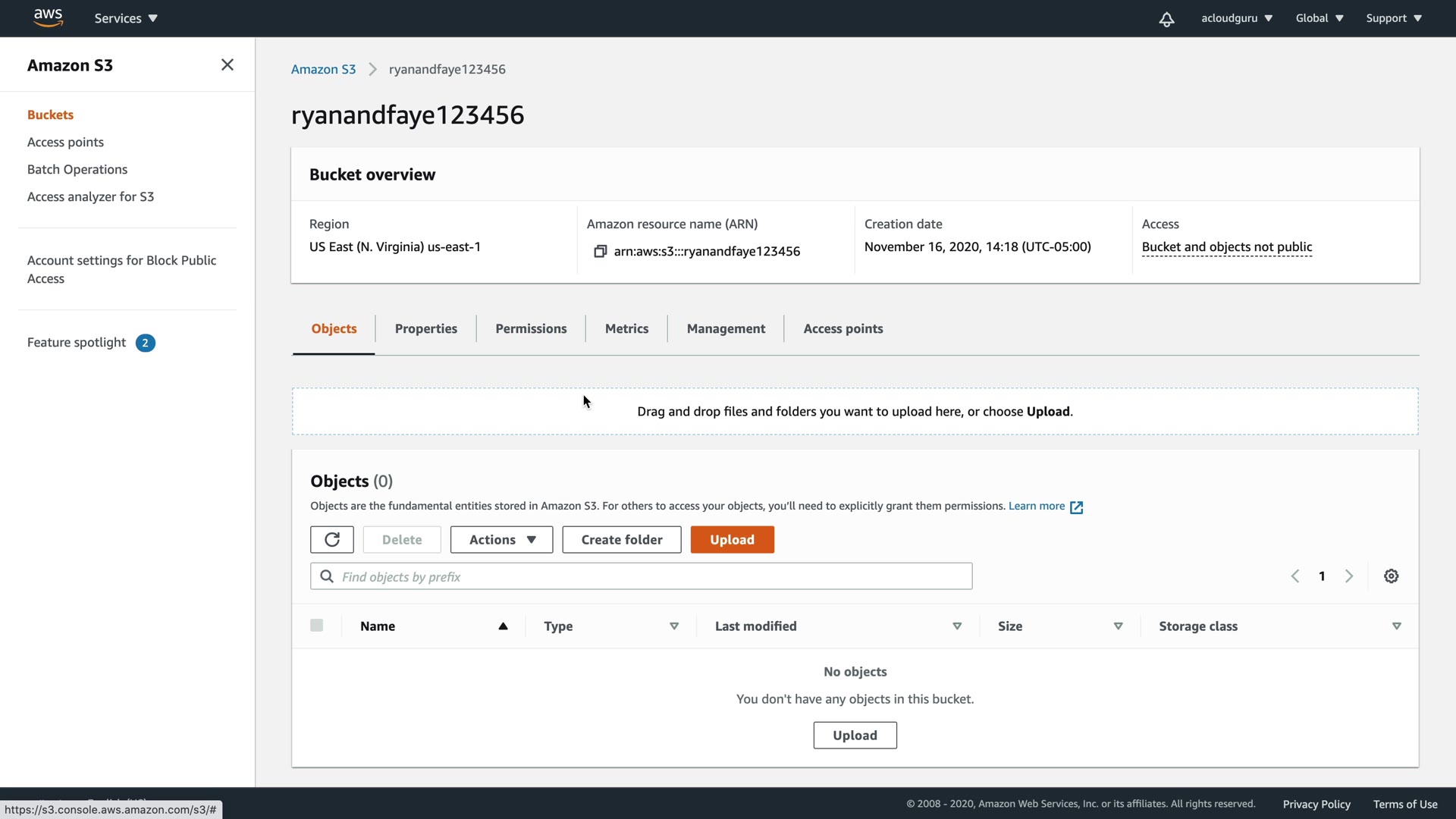This screenshot has width=1456, height=819.
Task: Open table preferences gear icon
Action: (1391, 576)
